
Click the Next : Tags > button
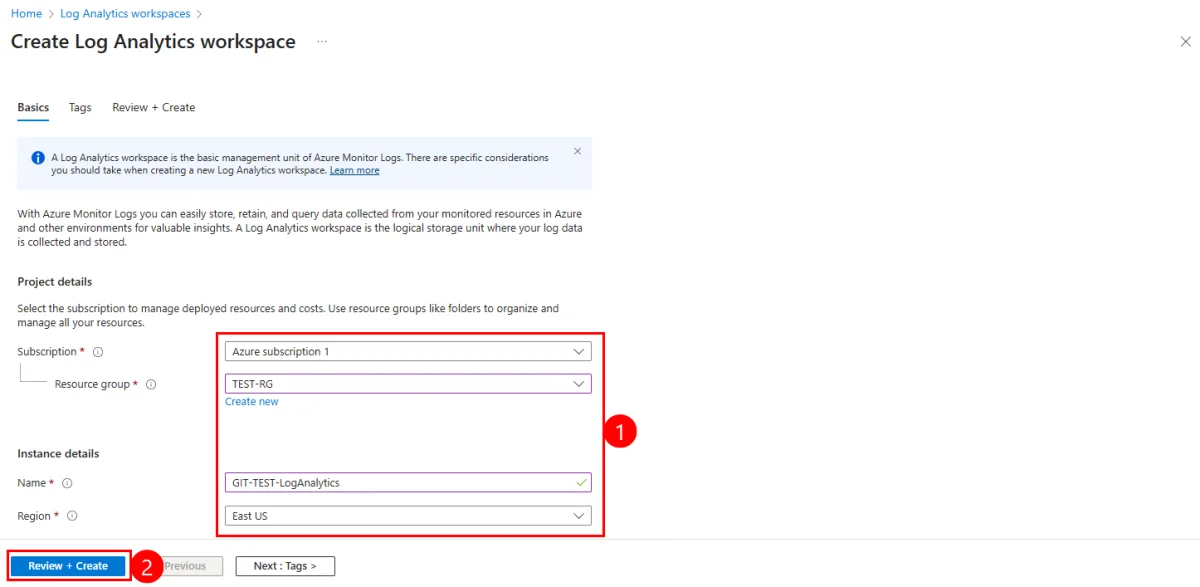click(x=285, y=566)
